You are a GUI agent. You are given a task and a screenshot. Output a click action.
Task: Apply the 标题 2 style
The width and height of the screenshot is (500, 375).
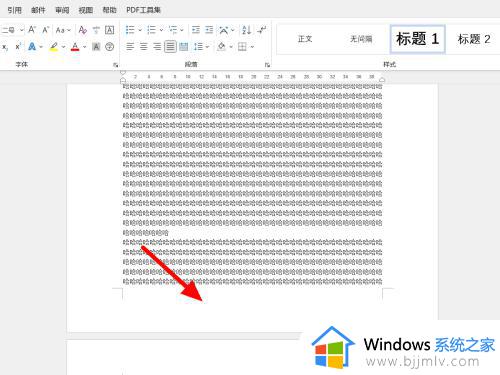(x=474, y=39)
